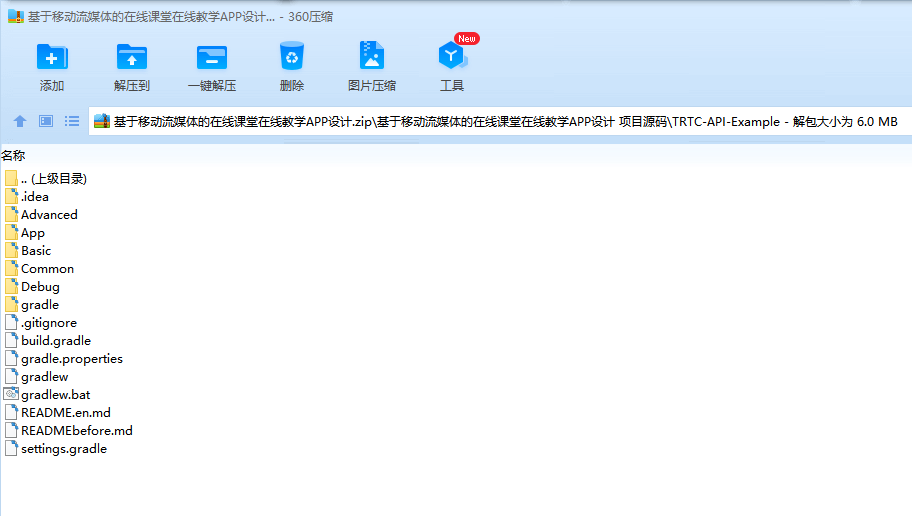Click the 删除 (Delete) recycle icon
The width and height of the screenshot is (912, 516).
coord(291,56)
